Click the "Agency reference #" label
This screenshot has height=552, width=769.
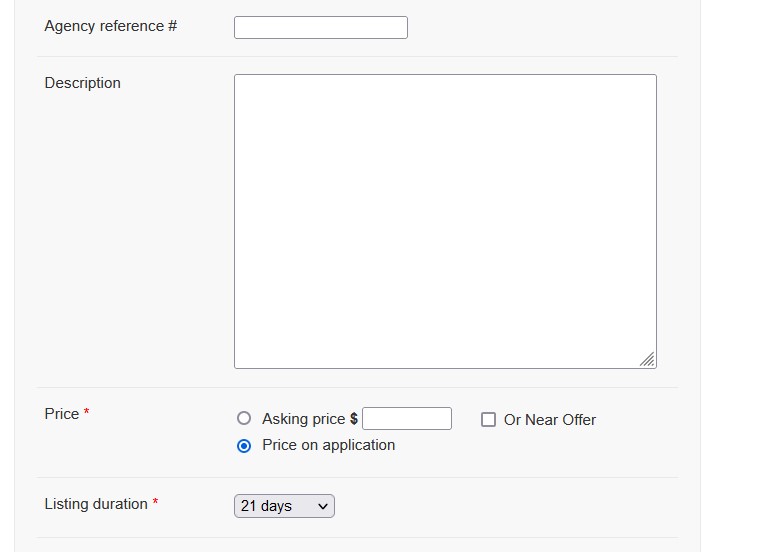pyautogui.click(x=110, y=26)
